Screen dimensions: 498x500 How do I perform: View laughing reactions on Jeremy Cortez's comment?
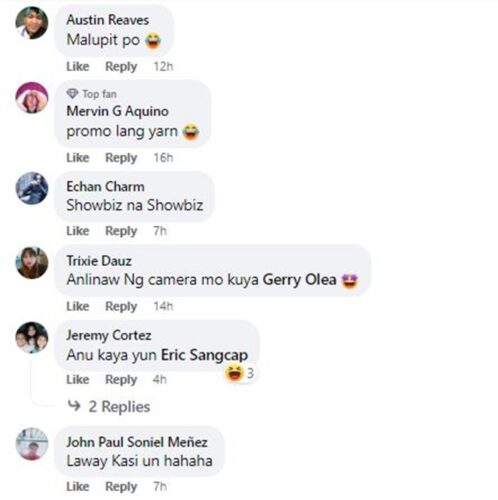point(240,373)
